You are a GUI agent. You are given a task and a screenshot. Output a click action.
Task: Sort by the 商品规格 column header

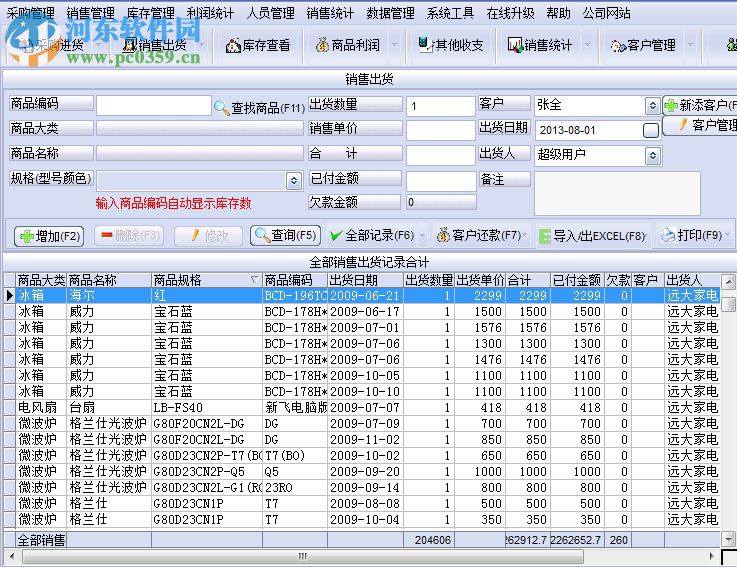click(206, 280)
